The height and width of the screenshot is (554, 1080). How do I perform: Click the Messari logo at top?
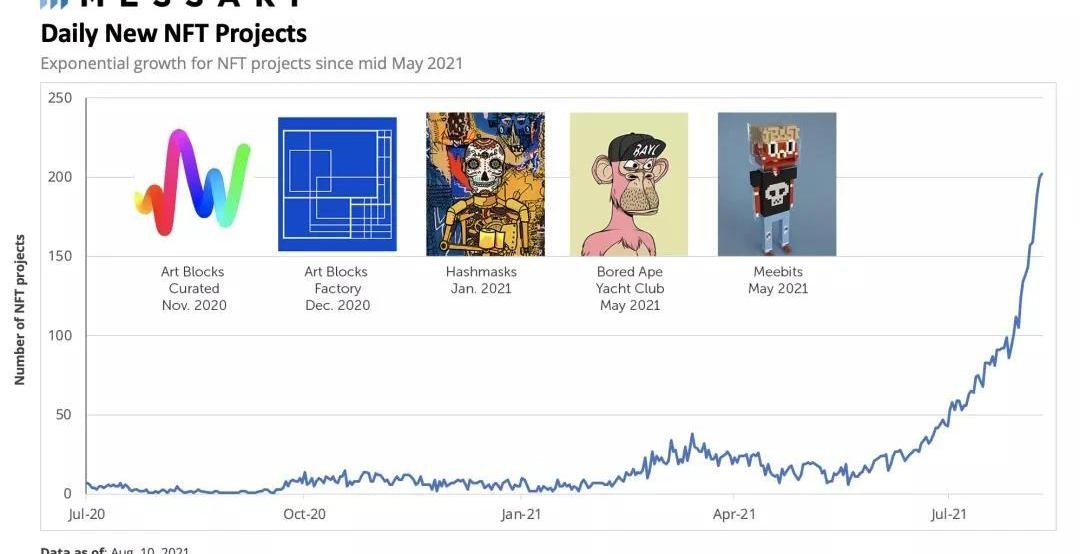pyautogui.click(x=170, y=4)
